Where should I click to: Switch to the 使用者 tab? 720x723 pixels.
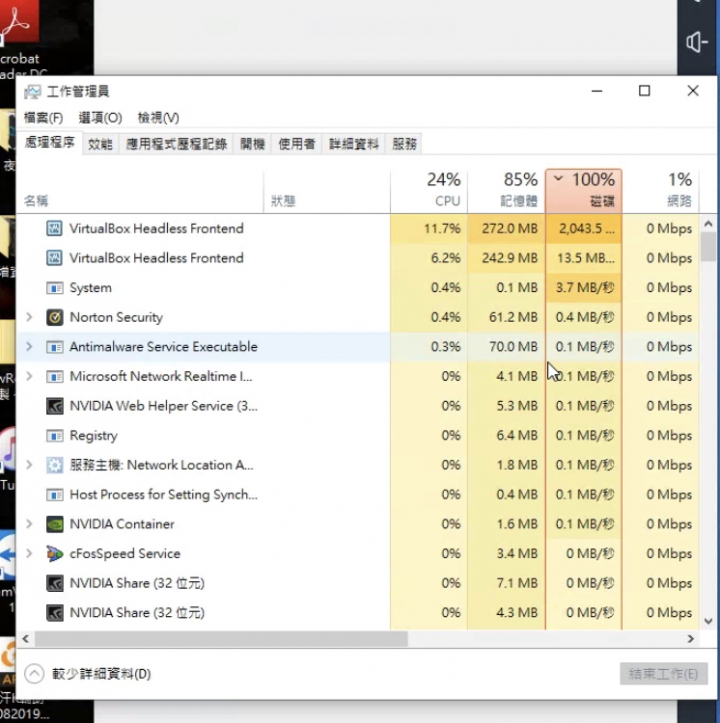tap(297, 144)
